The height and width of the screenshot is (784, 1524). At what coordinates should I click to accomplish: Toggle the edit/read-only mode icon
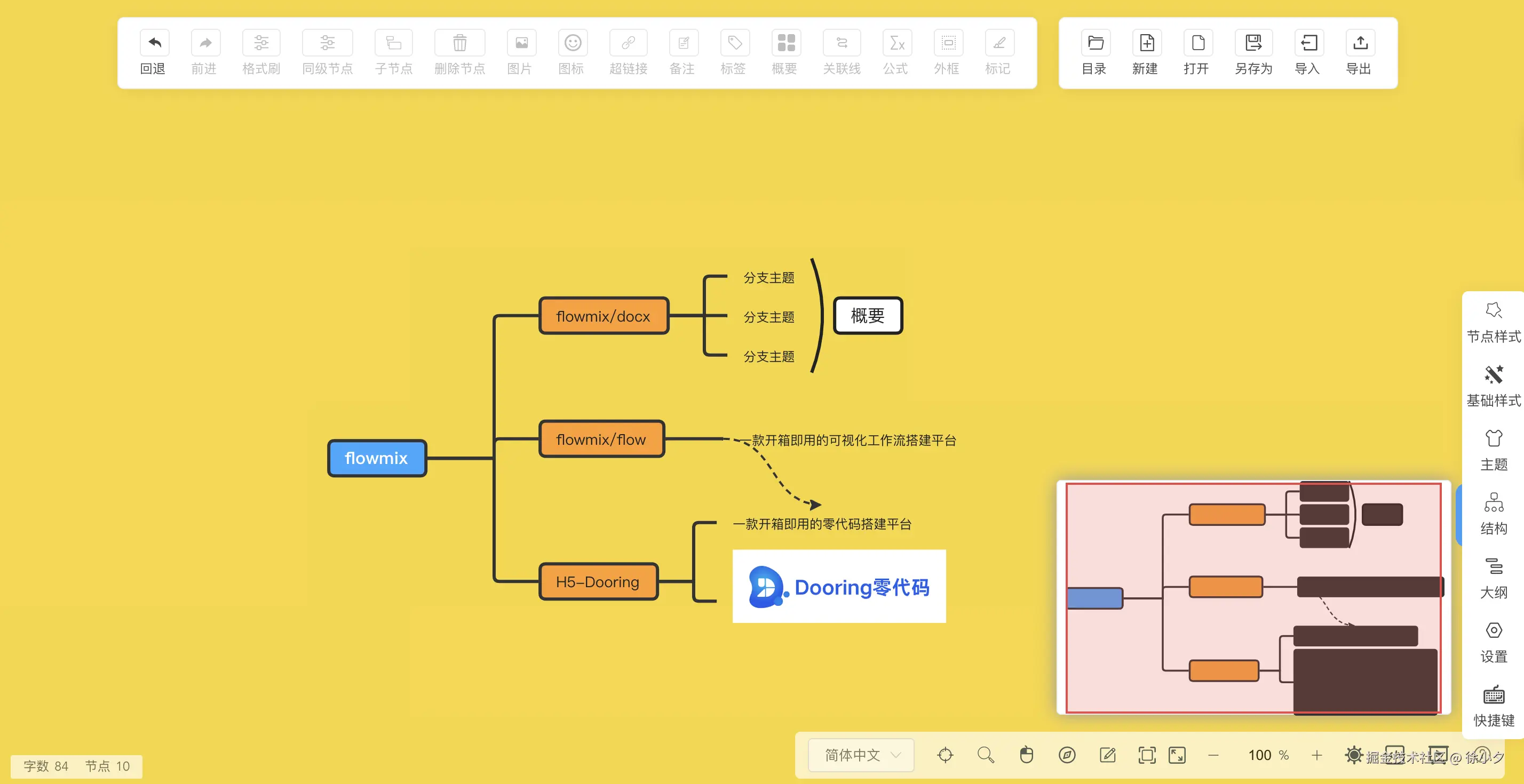[1107, 755]
